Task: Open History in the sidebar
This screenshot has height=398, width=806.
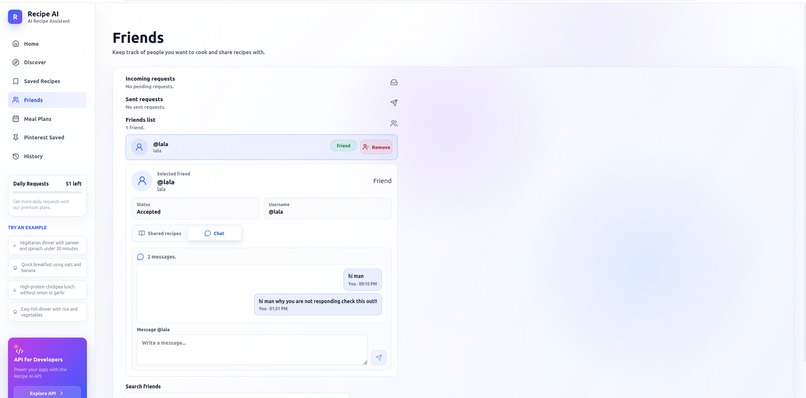Action: click(x=47, y=156)
